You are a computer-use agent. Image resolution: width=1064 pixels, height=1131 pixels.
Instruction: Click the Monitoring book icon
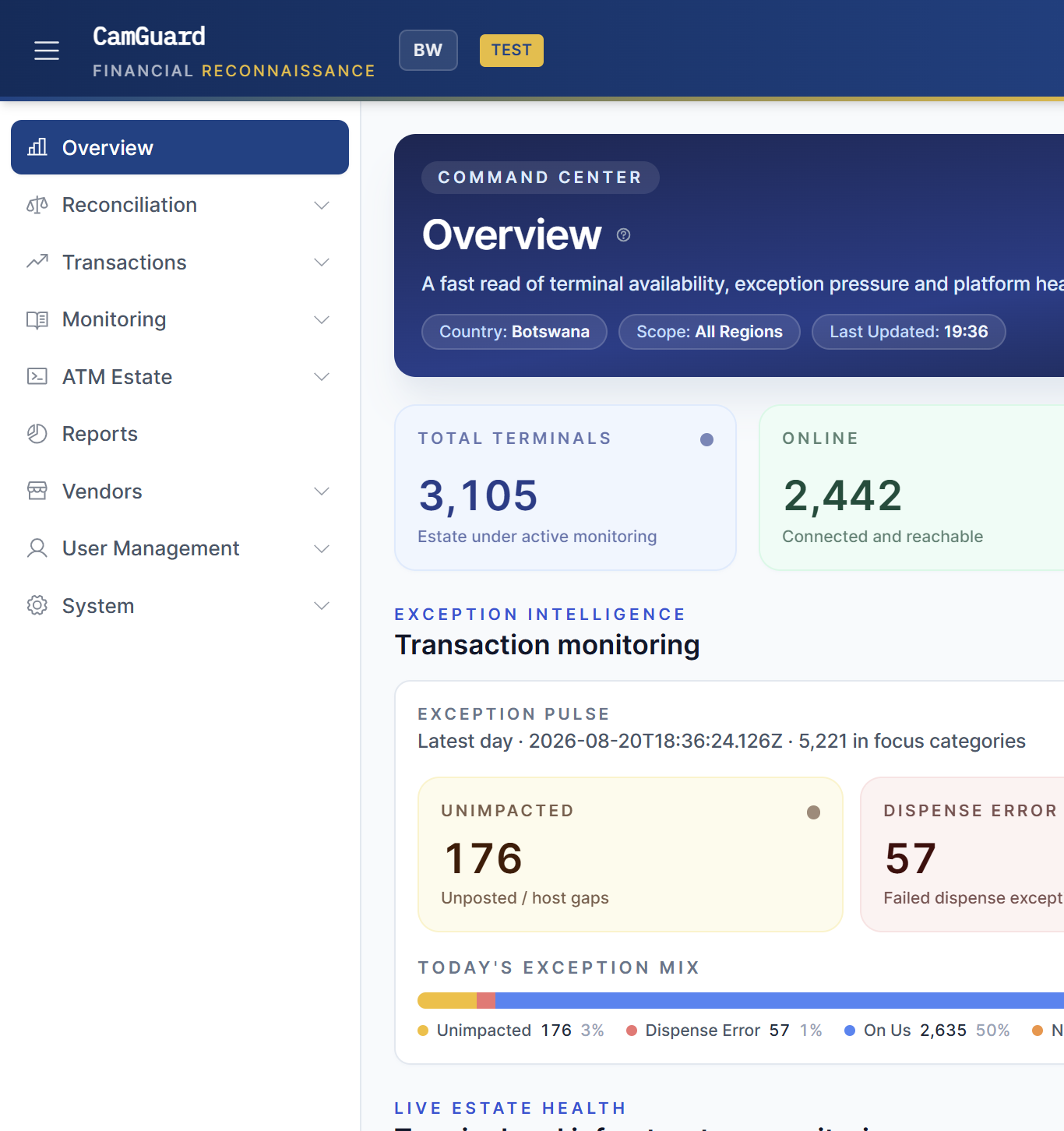pyautogui.click(x=37, y=319)
